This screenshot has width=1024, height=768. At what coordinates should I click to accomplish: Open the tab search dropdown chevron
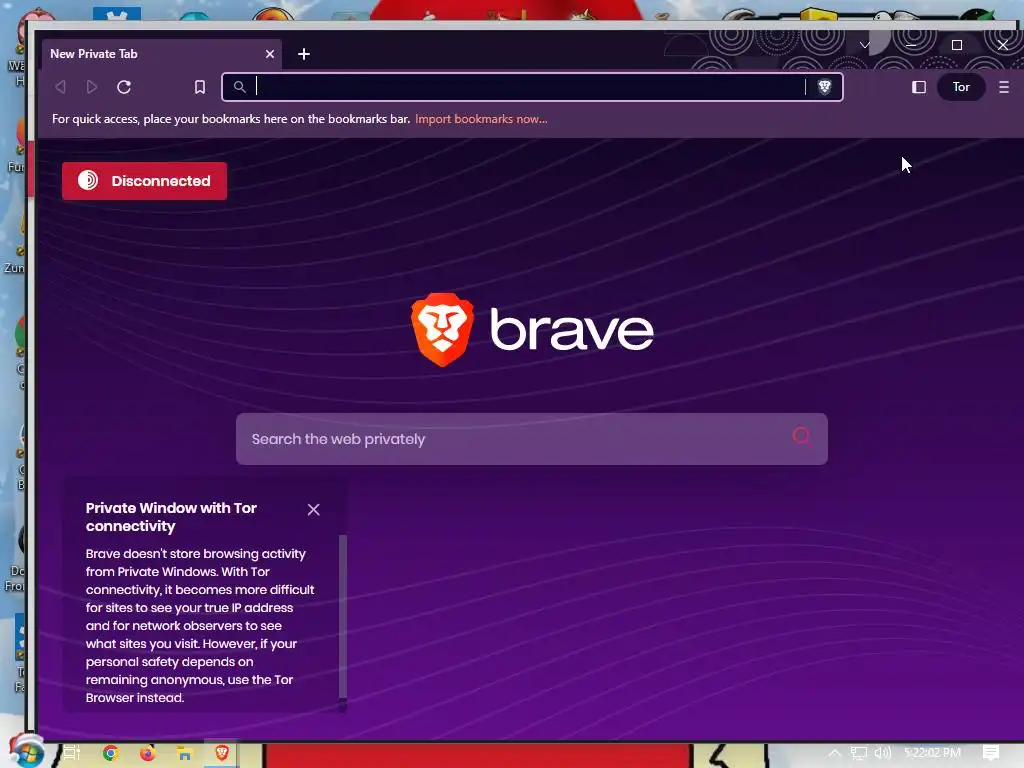pos(865,45)
